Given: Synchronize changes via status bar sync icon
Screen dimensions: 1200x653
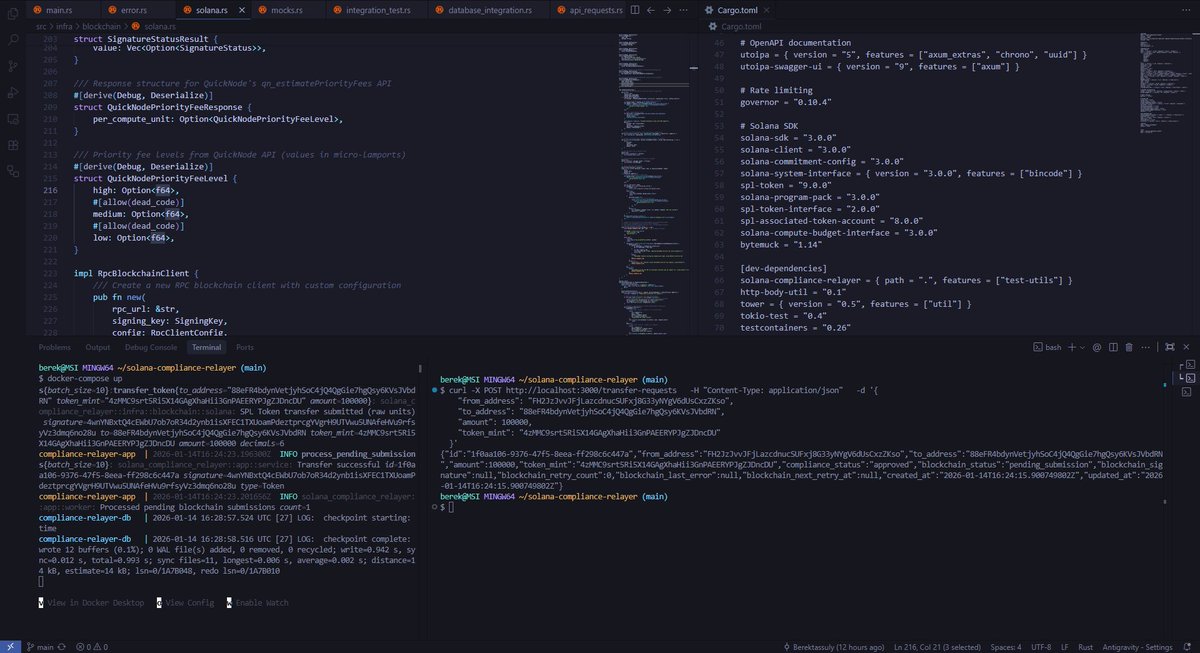Looking at the screenshot, I should tap(61, 646).
